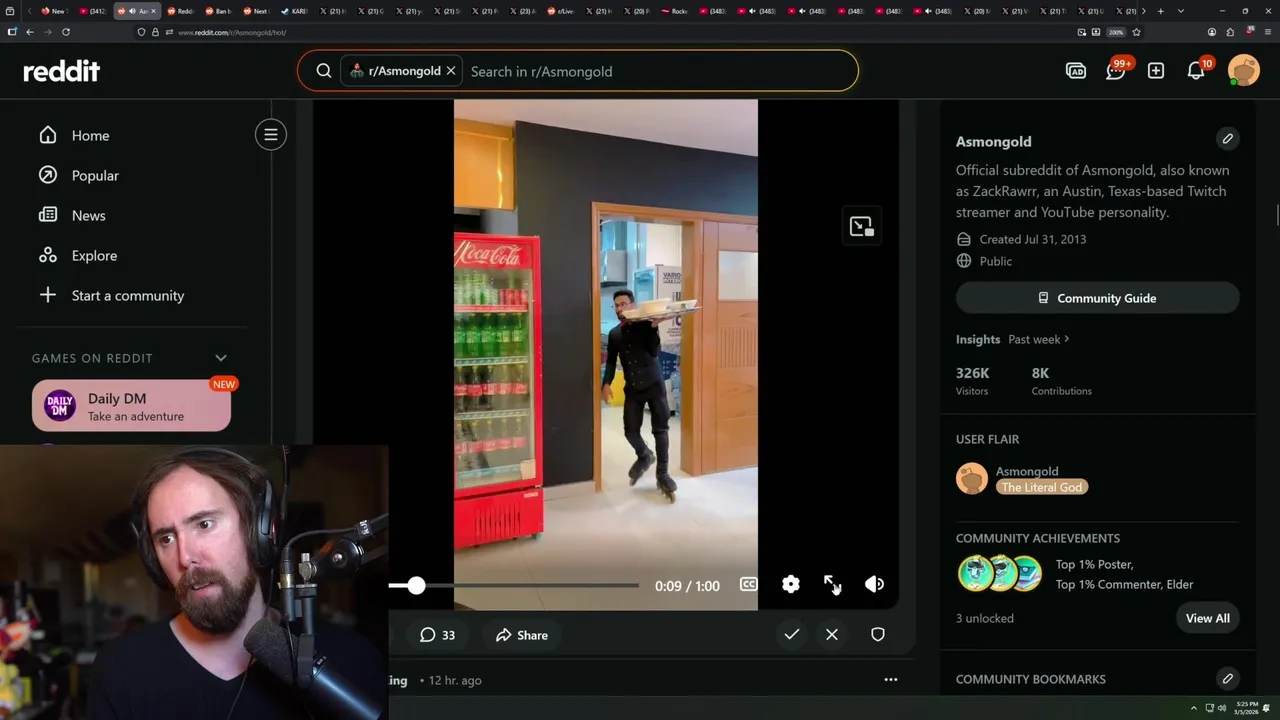The width and height of the screenshot is (1280, 720).
Task: Open next post's overflow menu
Action: (890, 680)
